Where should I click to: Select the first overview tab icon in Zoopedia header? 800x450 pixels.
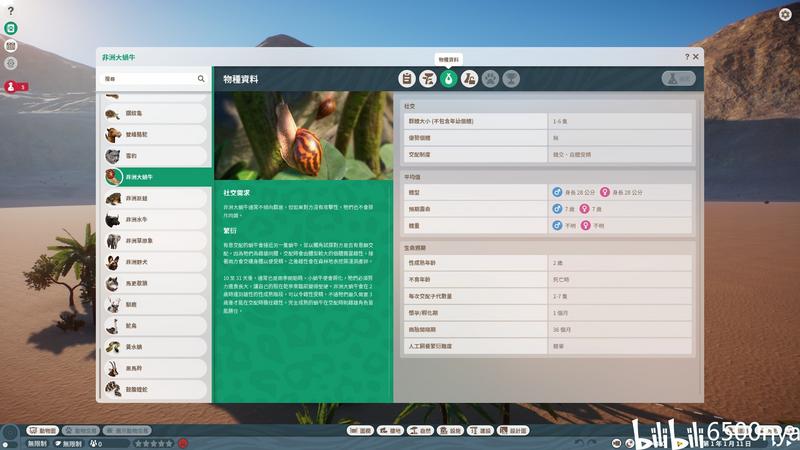pyautogui.click(x=407, y=79)
